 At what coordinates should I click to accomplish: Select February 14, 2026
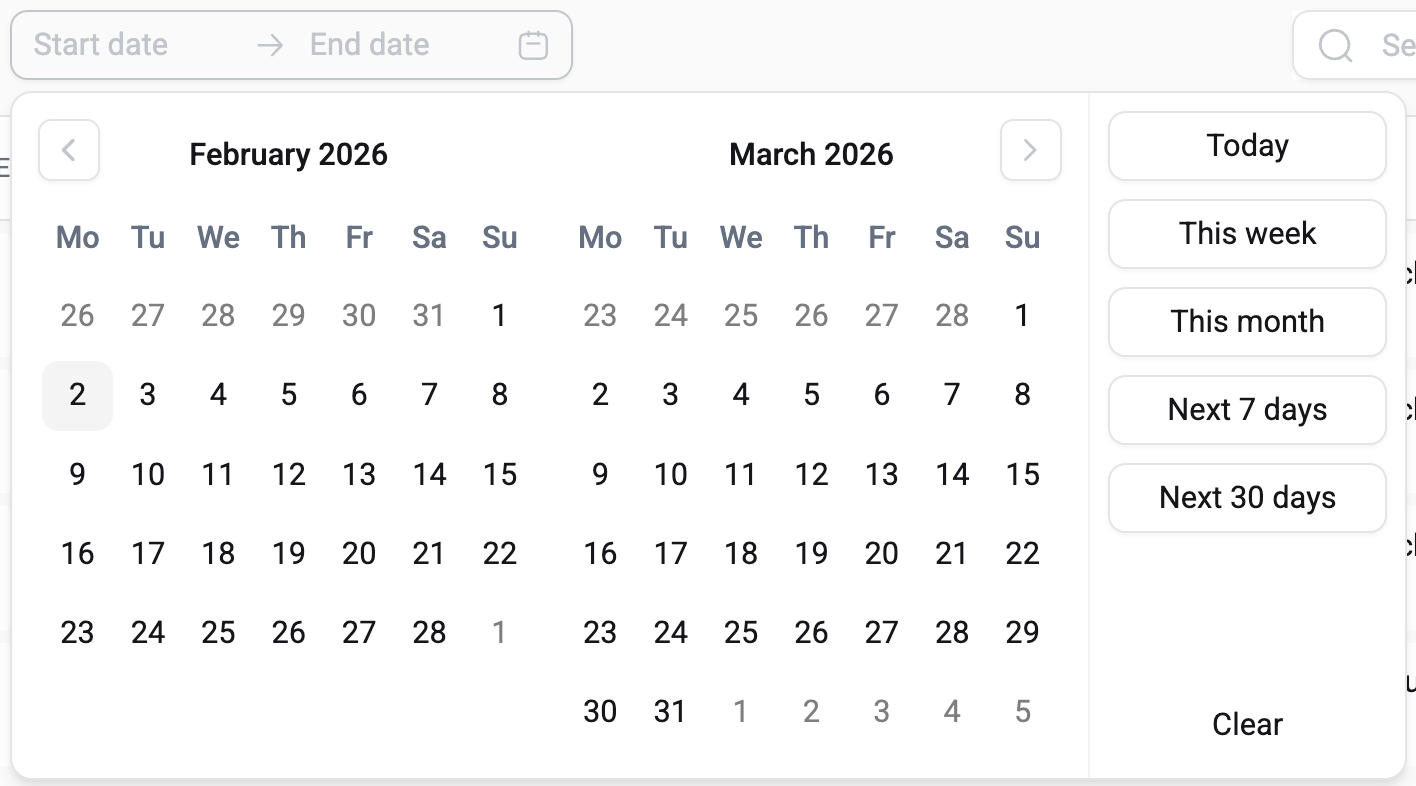[429, 474]
